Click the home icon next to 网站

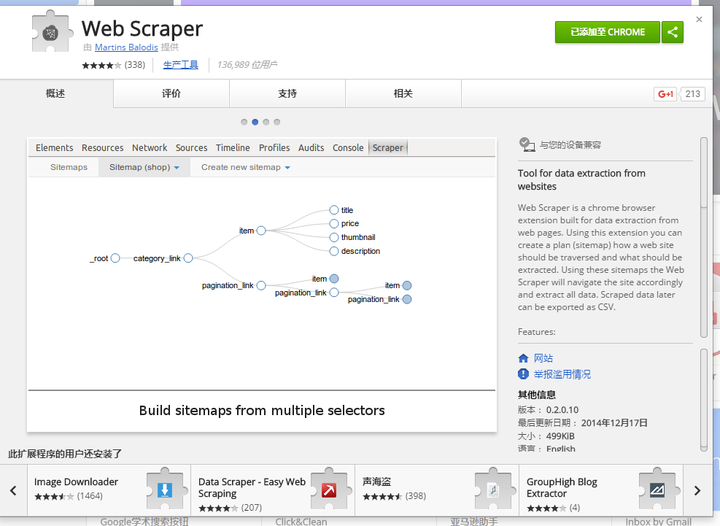pyautogui.click(x=523, y=358)
